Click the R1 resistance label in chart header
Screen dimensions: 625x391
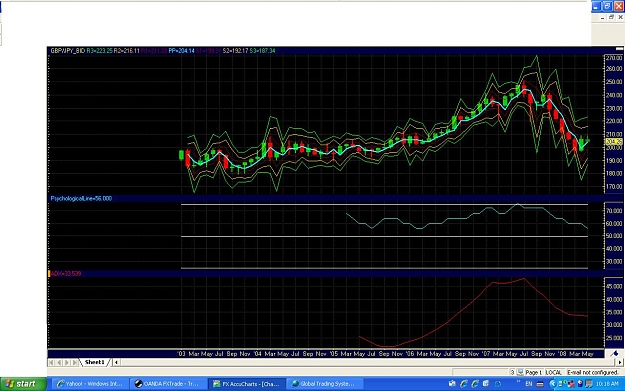[154, 51]
